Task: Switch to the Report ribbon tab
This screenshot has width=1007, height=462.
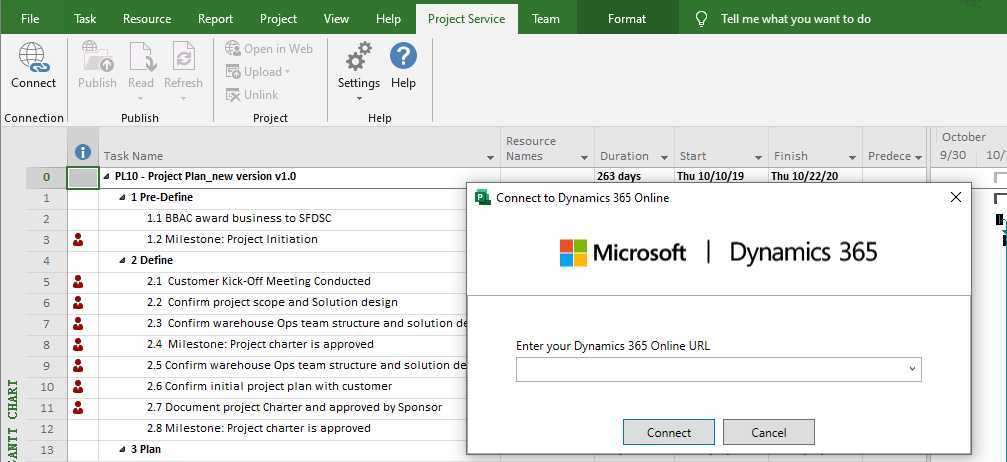Action: 215,19
